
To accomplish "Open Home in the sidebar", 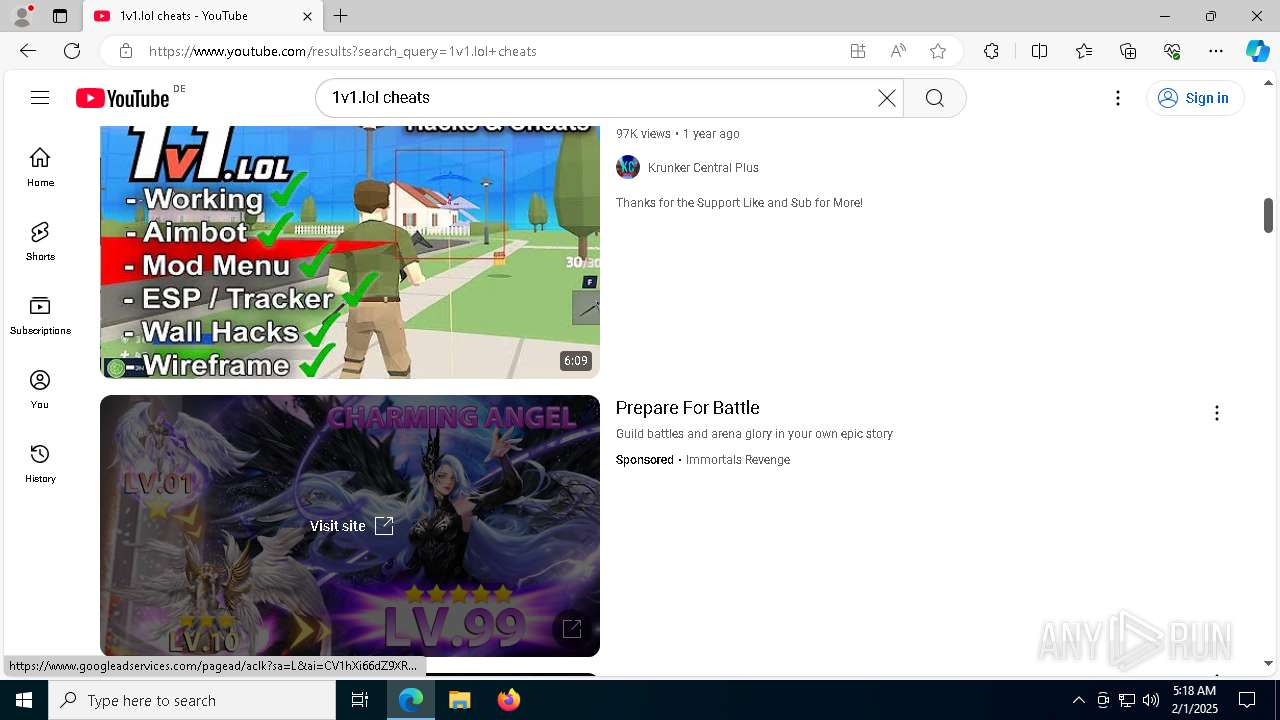I will click(x=40, y=167).
